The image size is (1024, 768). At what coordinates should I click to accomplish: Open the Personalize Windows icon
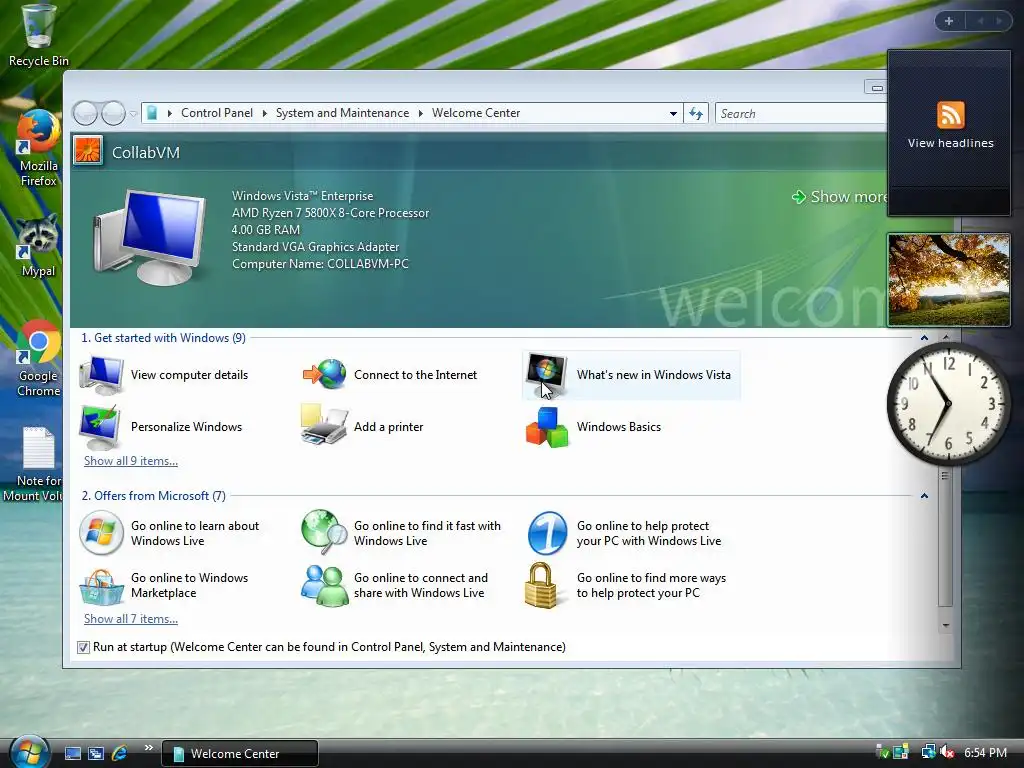tap(100, 426)
